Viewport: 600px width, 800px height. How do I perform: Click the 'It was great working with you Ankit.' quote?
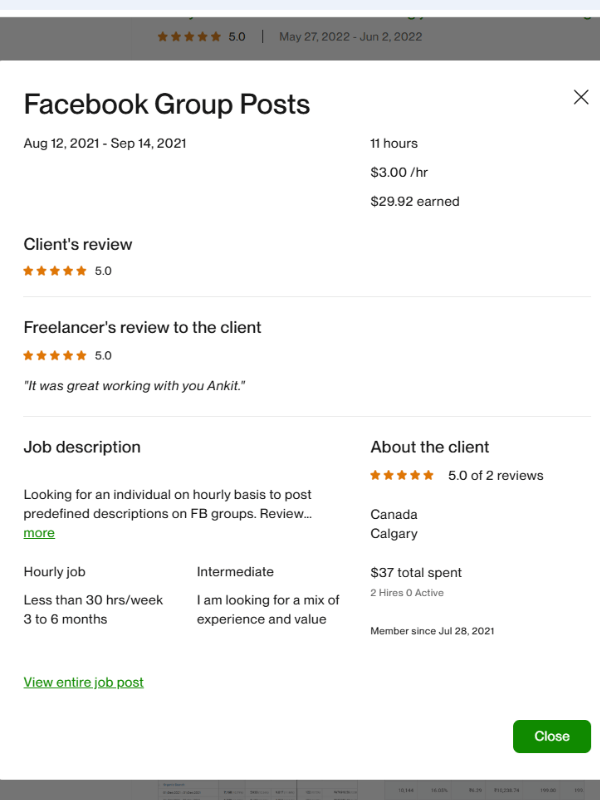(x=135, y=386)
